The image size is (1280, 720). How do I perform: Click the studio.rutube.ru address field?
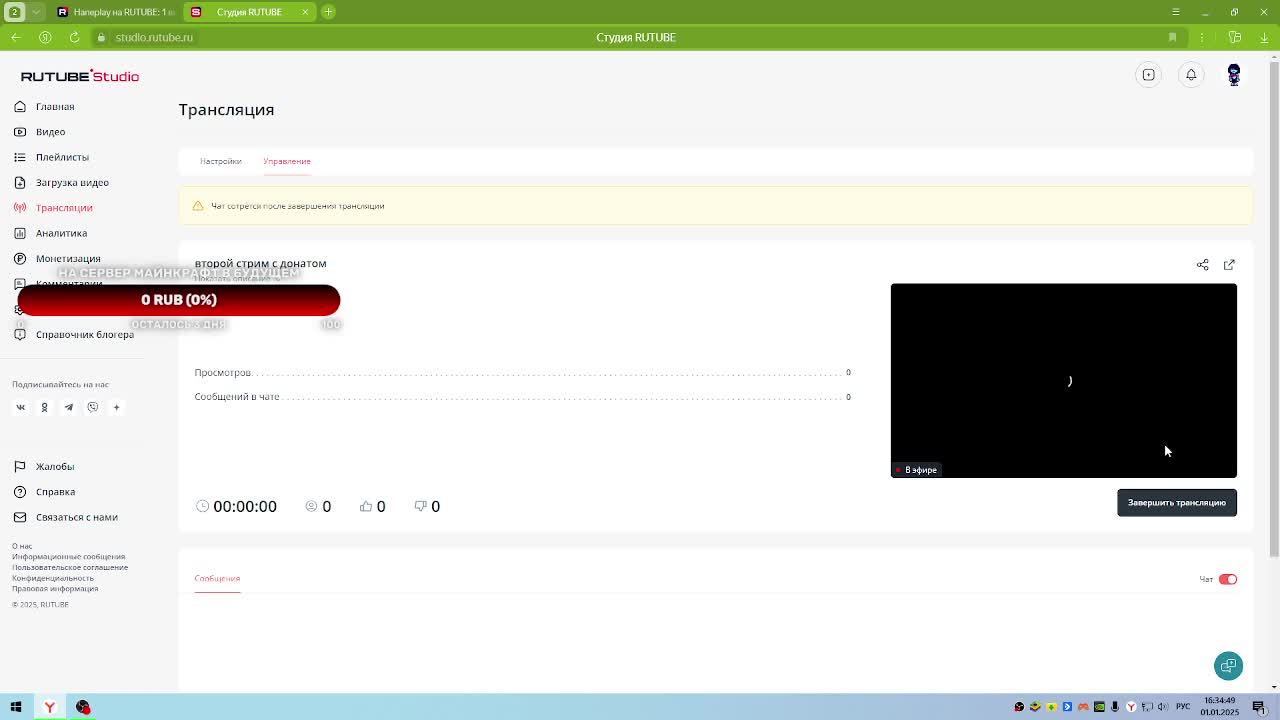tap(154, 37)
